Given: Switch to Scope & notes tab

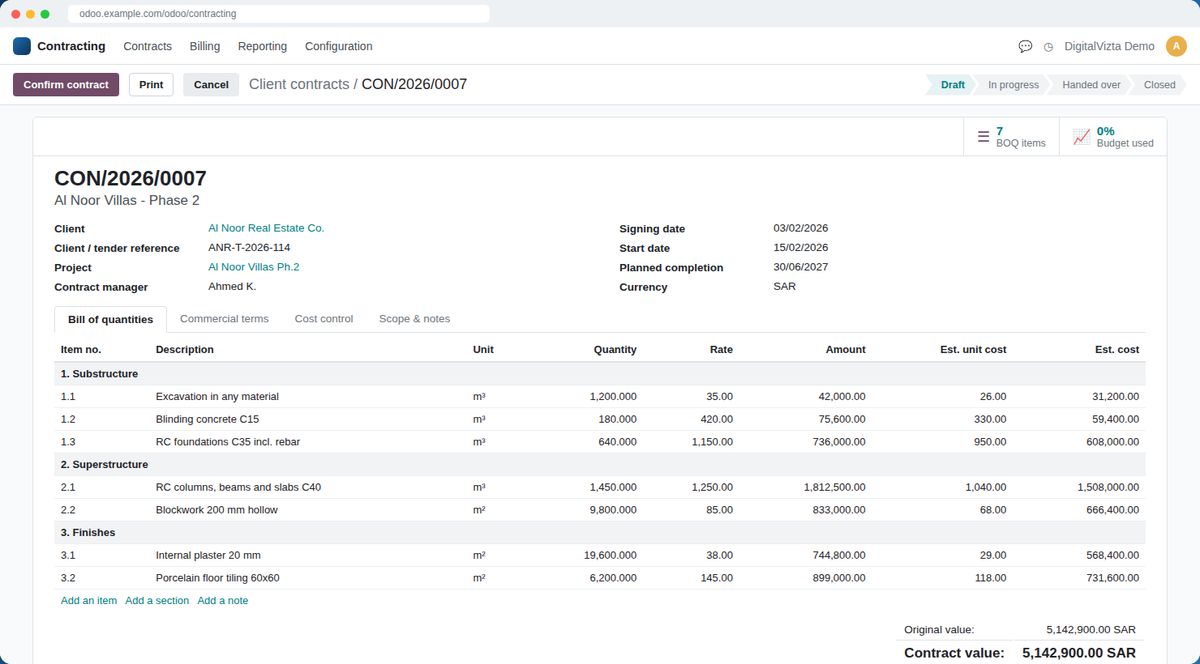Looking at the screenshot, I should click(414, 319).
